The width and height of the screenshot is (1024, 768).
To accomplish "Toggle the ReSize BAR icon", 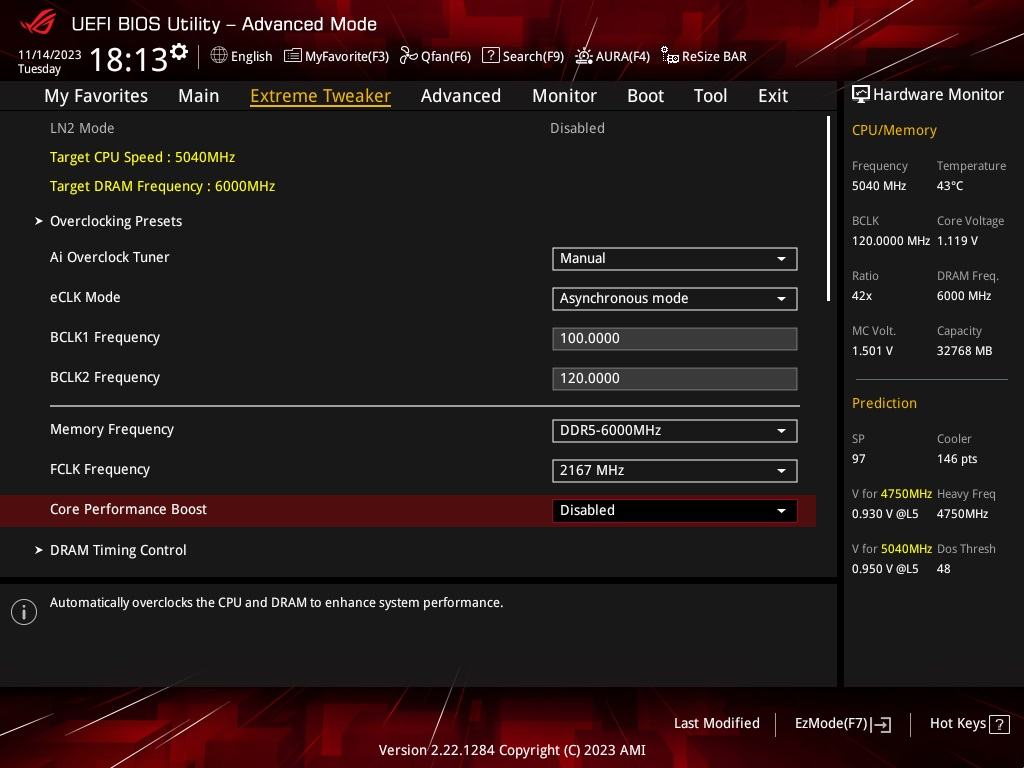I will (x=669, y=56).
